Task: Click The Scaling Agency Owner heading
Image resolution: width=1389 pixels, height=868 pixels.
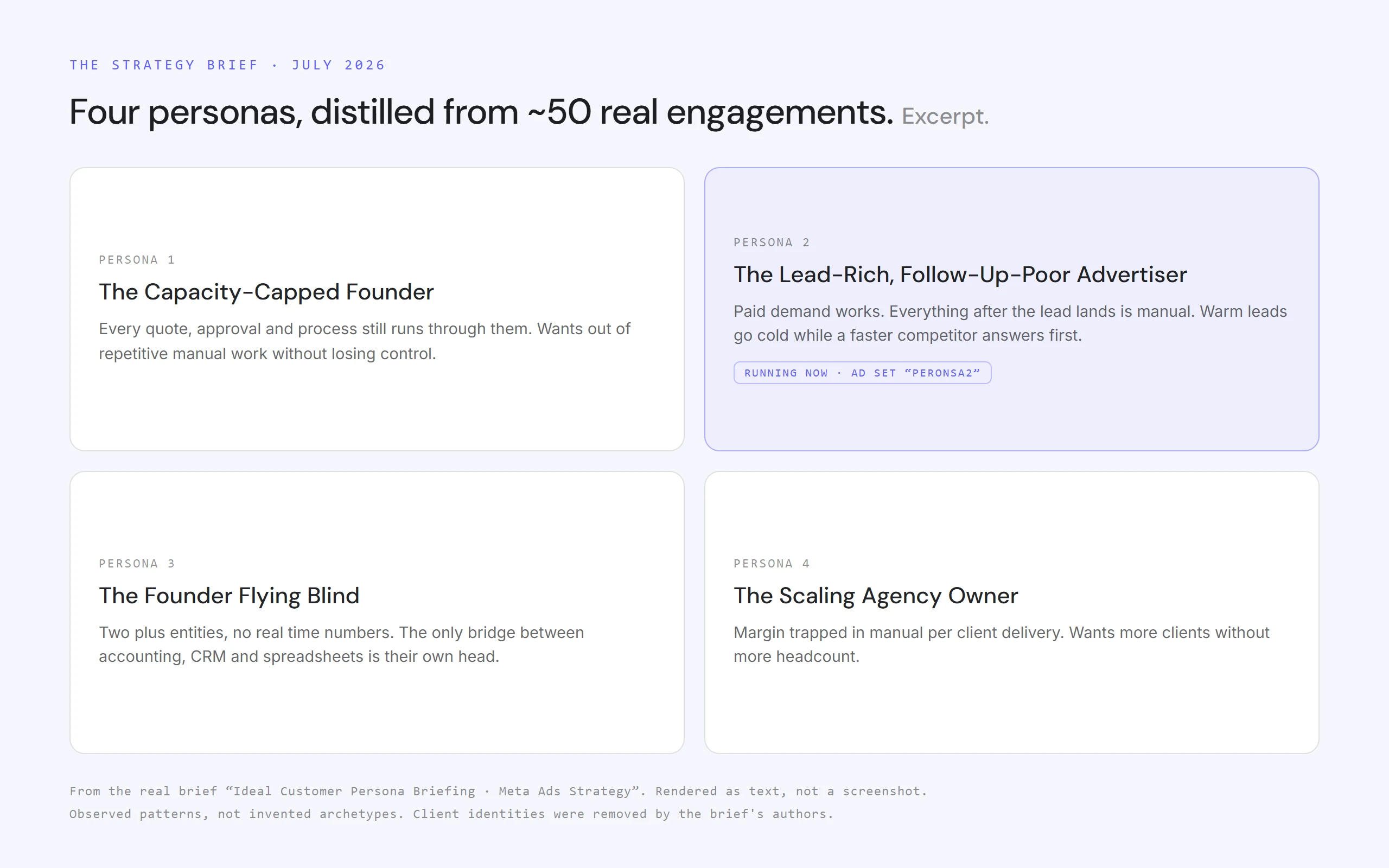Action: [876, 596]
